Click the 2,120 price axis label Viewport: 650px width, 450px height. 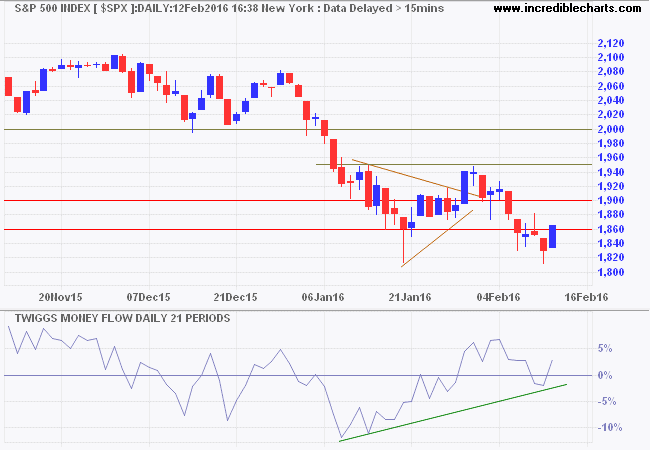point(611,43)
